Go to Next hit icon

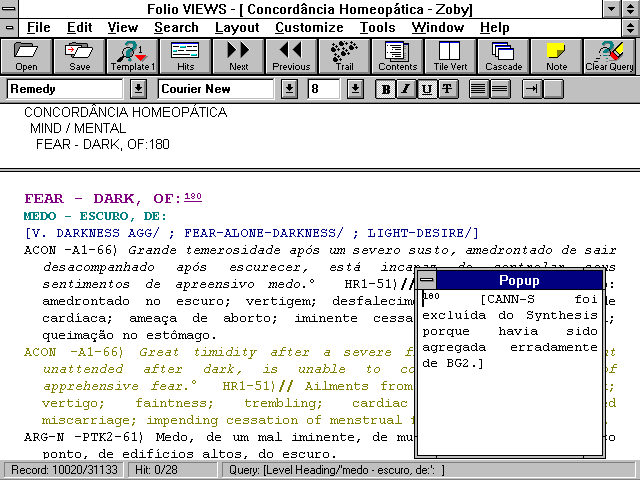[238, 56]
